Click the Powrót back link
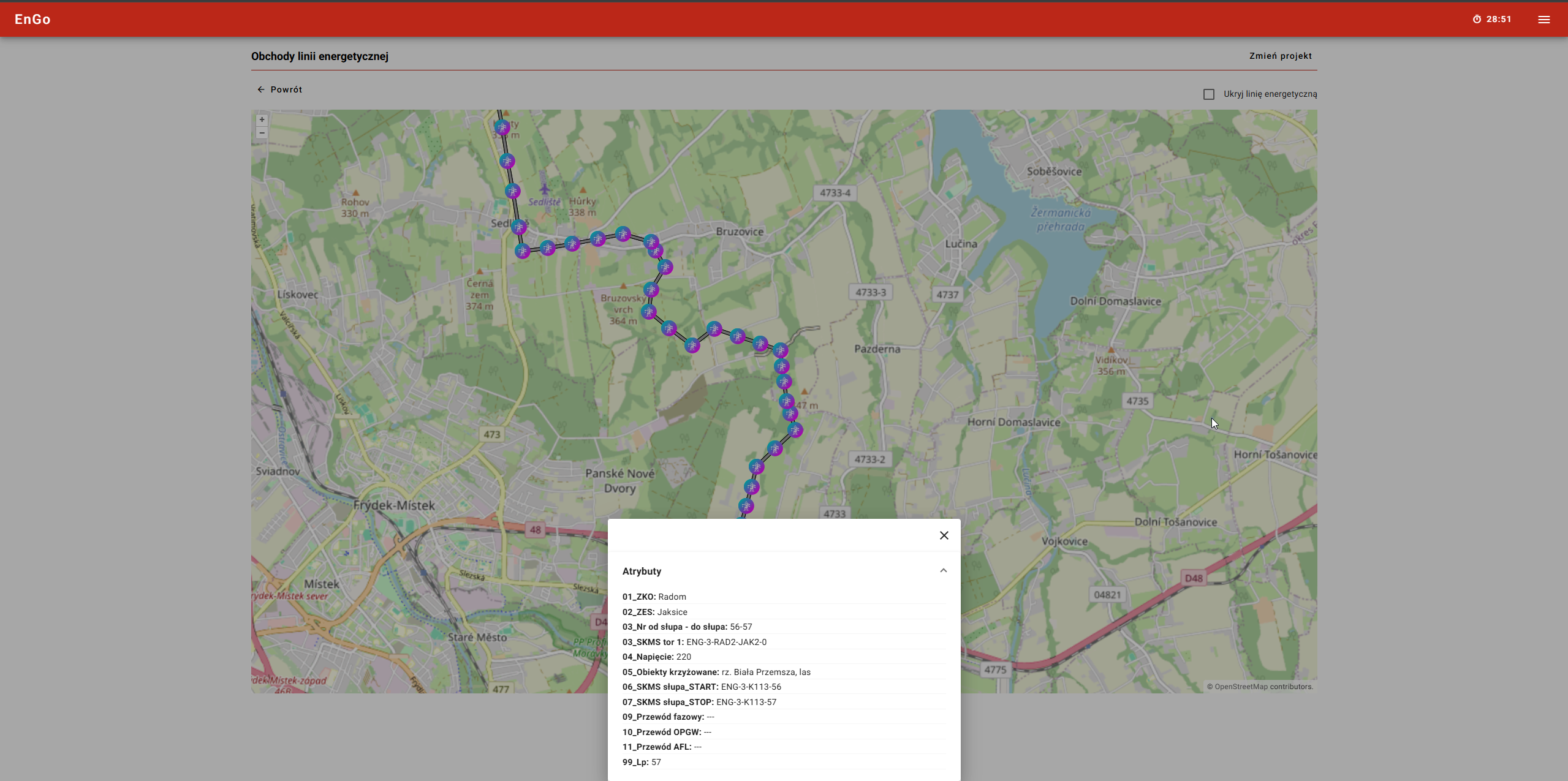This screenshot has width=1568, height=781. 286,89
